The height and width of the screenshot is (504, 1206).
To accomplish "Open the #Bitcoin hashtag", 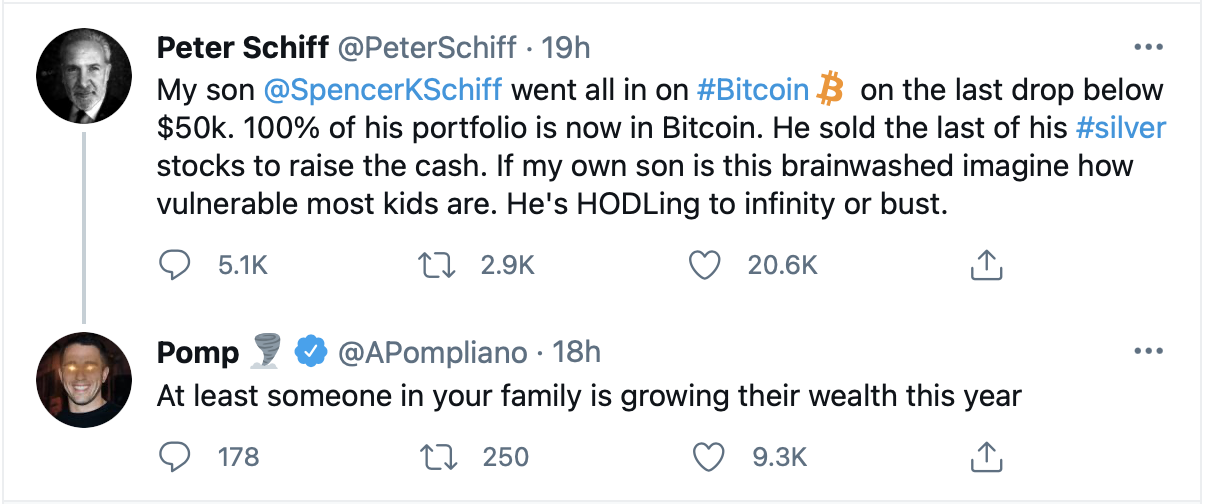I will pyautogui.click(x=752, y=90).
